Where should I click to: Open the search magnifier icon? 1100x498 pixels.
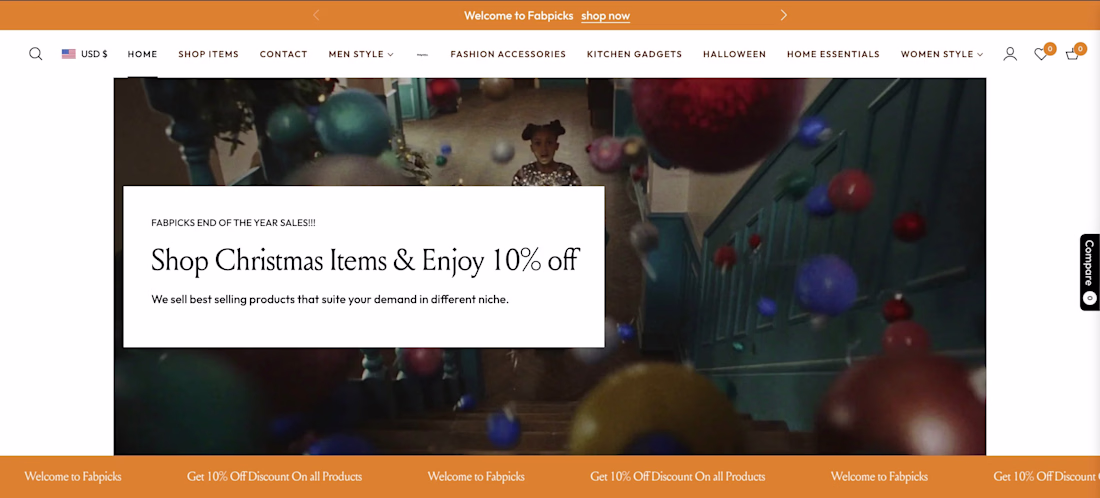(x=36, y=54)
